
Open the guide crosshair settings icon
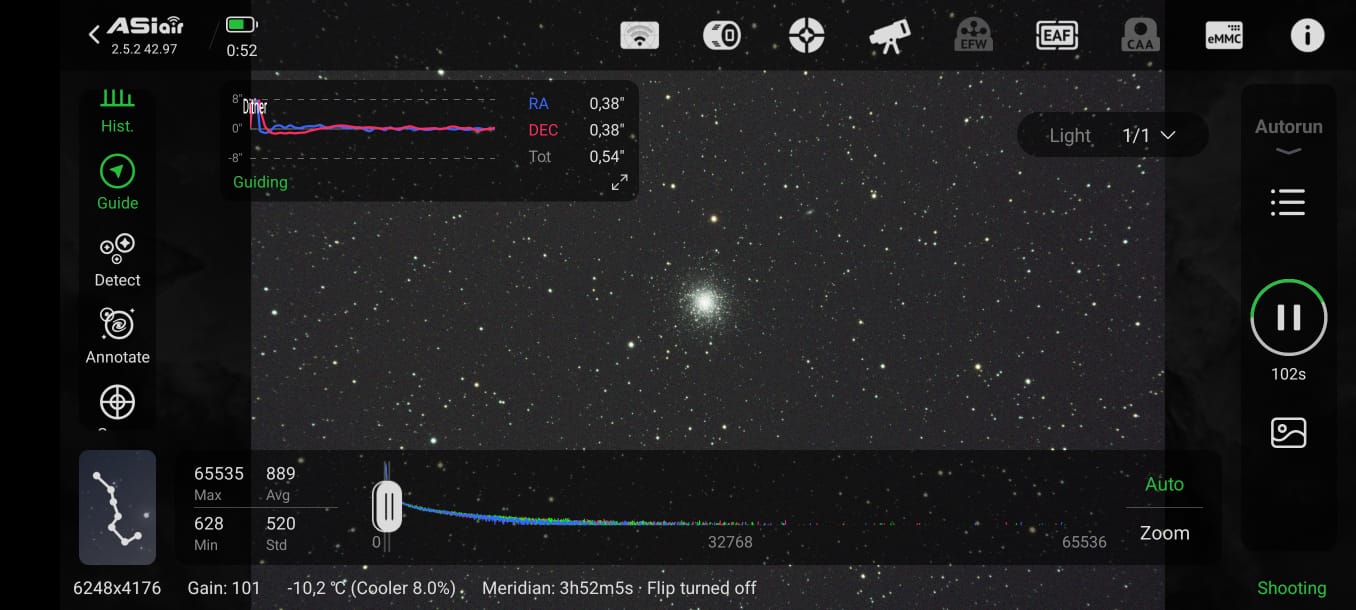pyautogui.click(x=806, y=36)
